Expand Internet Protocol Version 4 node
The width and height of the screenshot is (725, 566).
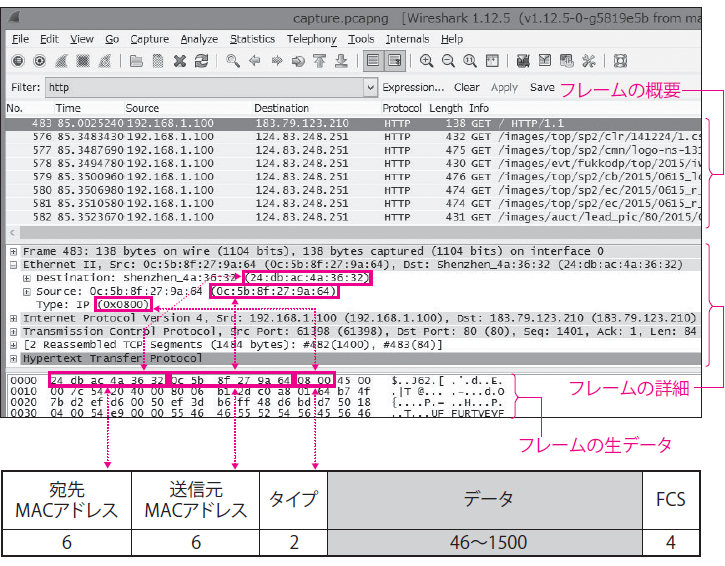[x=13, y=319]
